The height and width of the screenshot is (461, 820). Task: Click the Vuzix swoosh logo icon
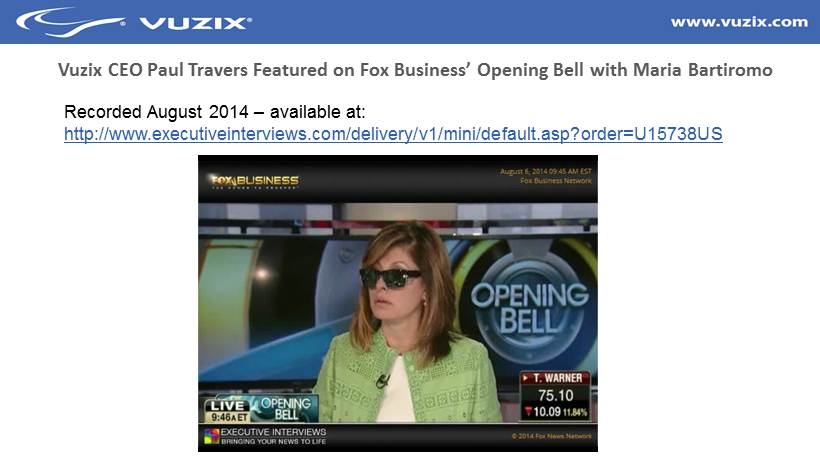(71, 22)
